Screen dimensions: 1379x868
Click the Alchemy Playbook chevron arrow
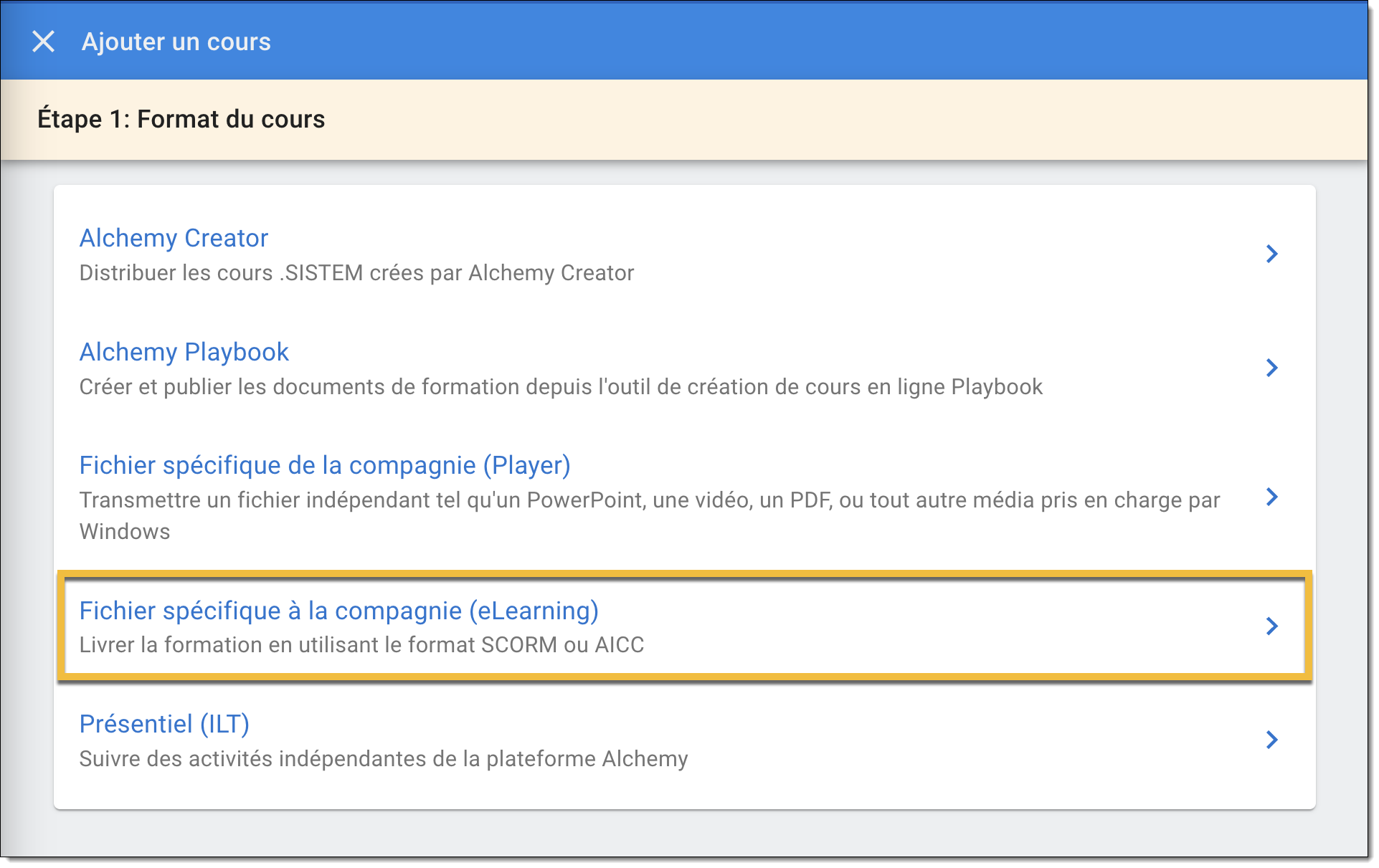[1271, 368]
